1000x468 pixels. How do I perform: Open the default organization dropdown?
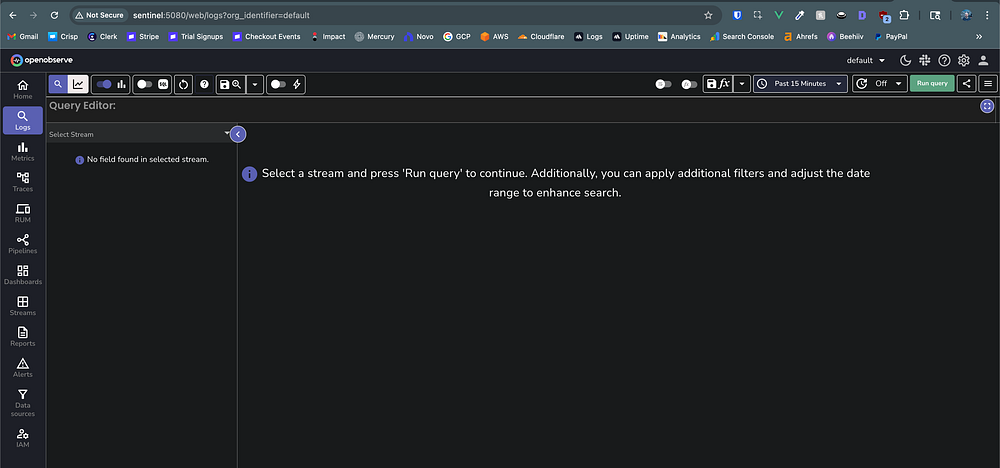[x=865, y=61]
